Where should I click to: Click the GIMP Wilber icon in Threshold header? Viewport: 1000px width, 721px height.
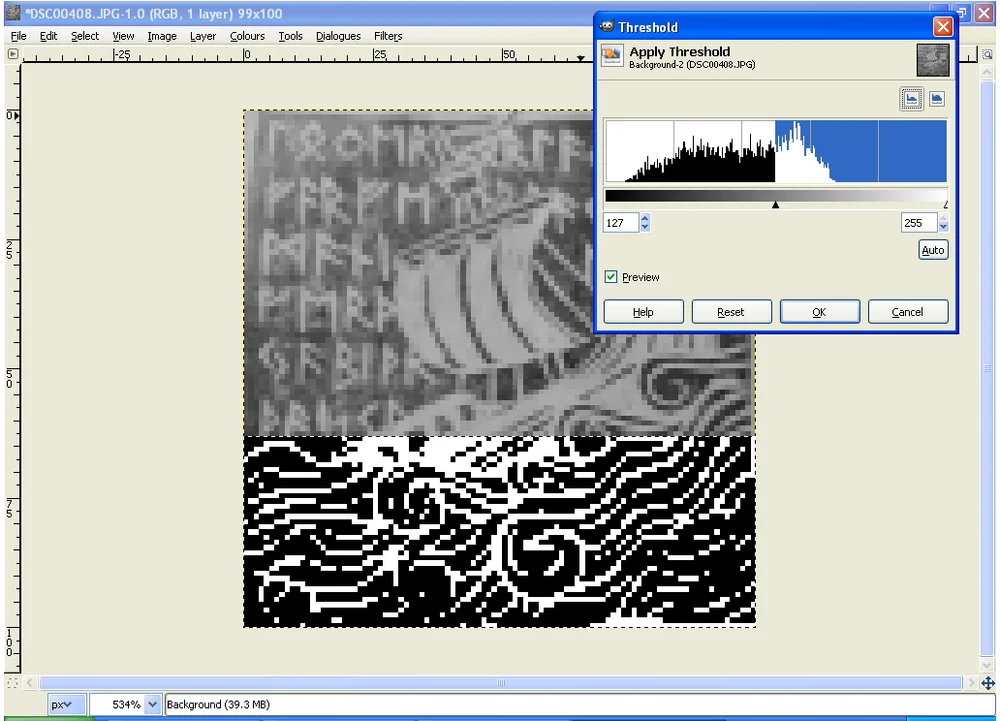tap(611, 57)
